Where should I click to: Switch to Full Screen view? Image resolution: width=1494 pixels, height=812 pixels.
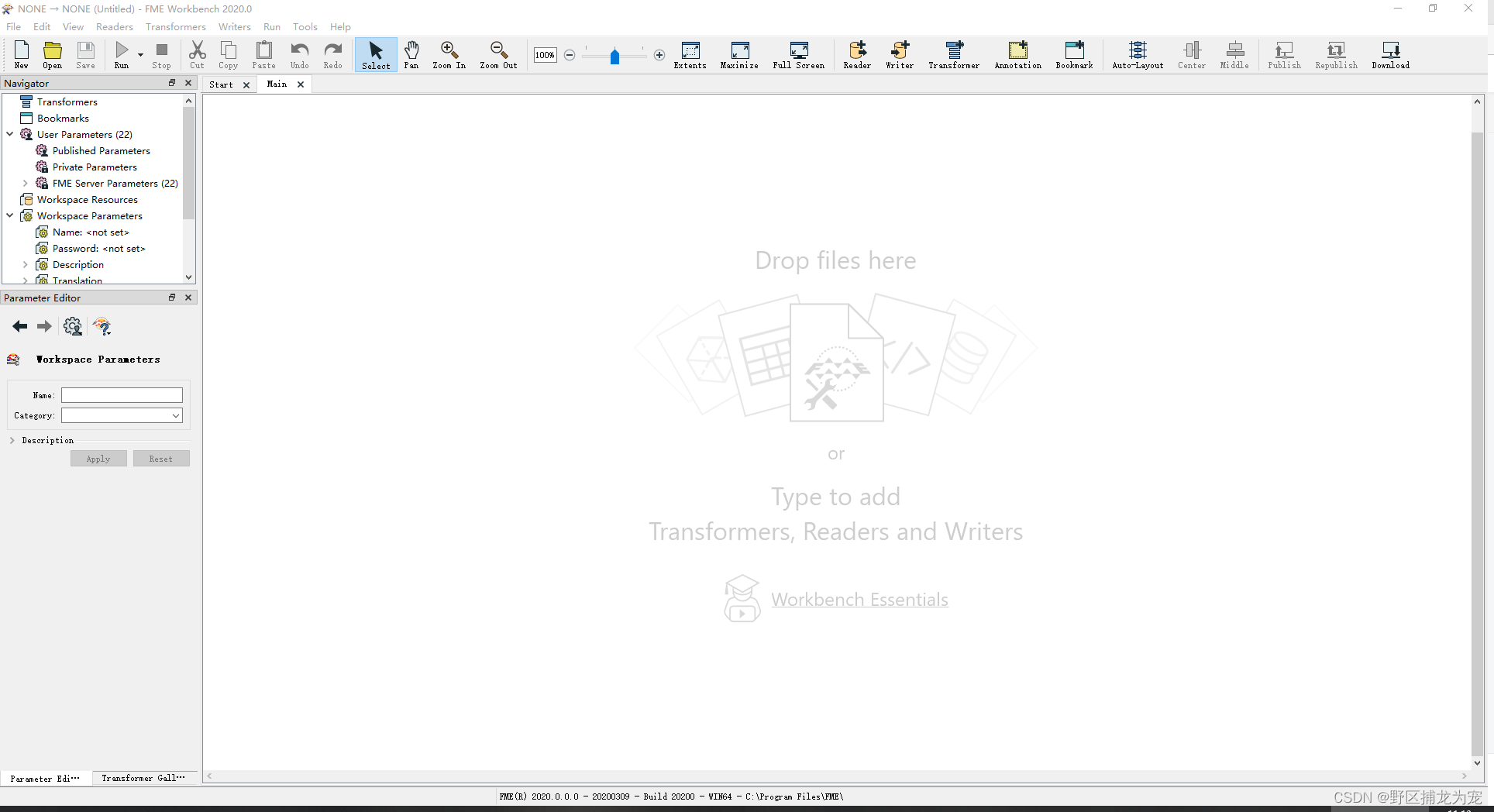[799, 55]
